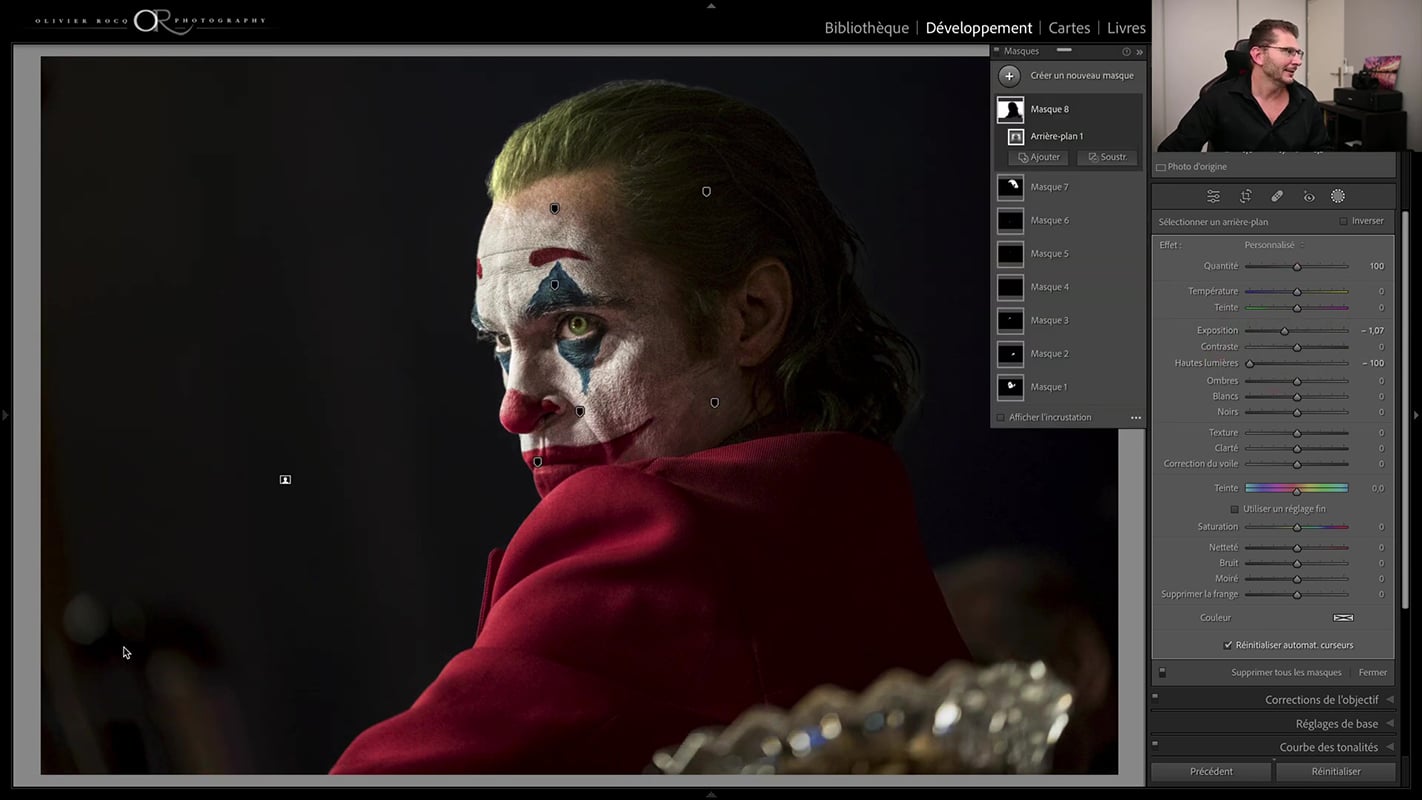Enable the Inverser checkbox
The image size is (1422, 800).
click(1343, 221)
